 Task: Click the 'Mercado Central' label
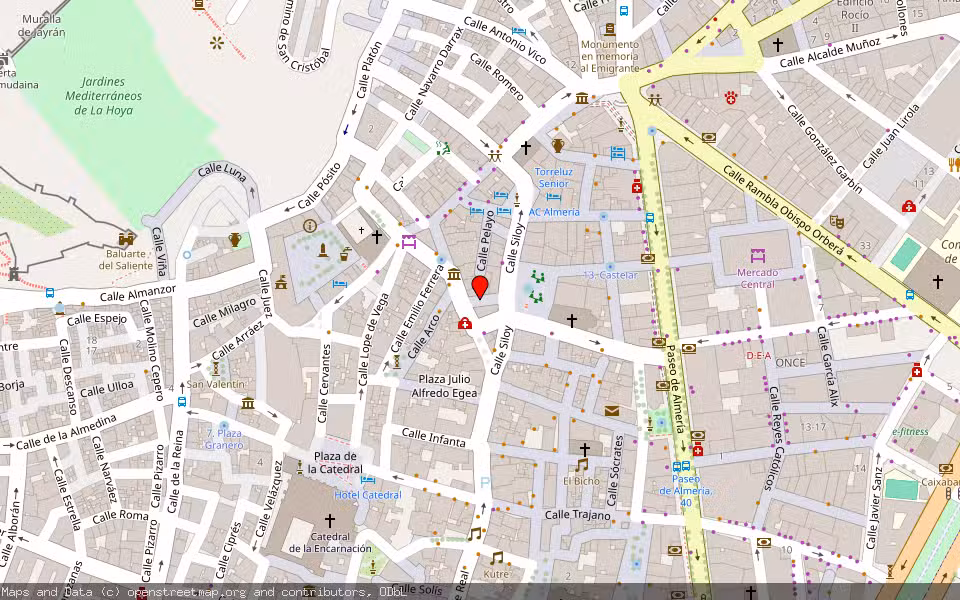coord(757,279)
